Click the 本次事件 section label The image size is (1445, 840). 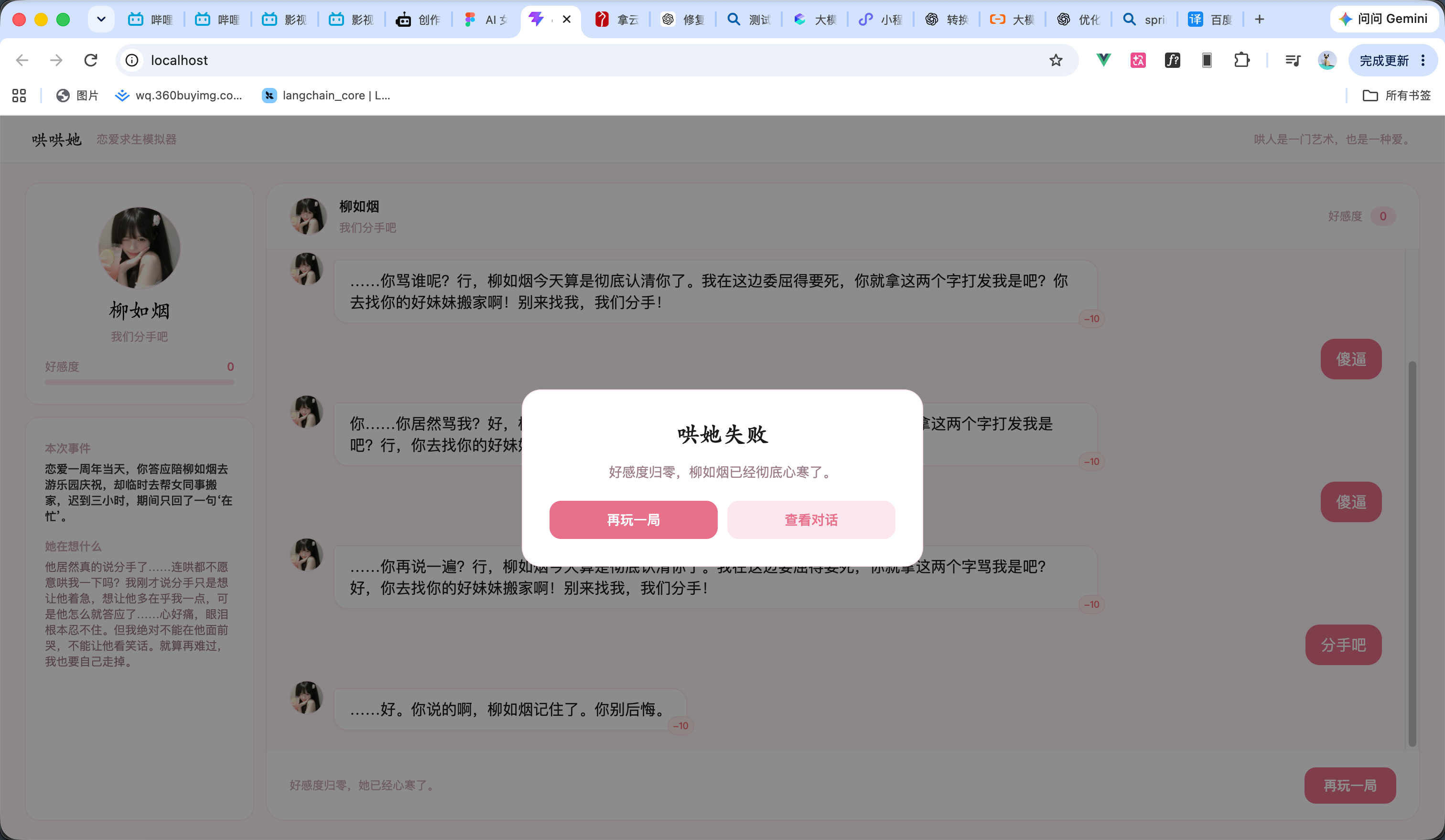pos(68,448)
